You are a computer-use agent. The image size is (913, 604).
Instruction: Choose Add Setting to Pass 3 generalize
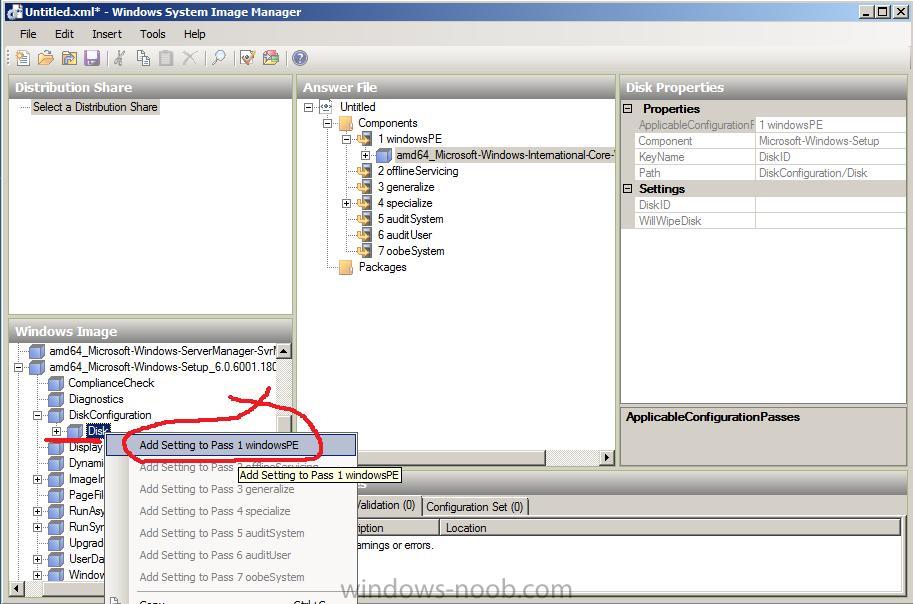pyautogui.click(x=232, y=489)
